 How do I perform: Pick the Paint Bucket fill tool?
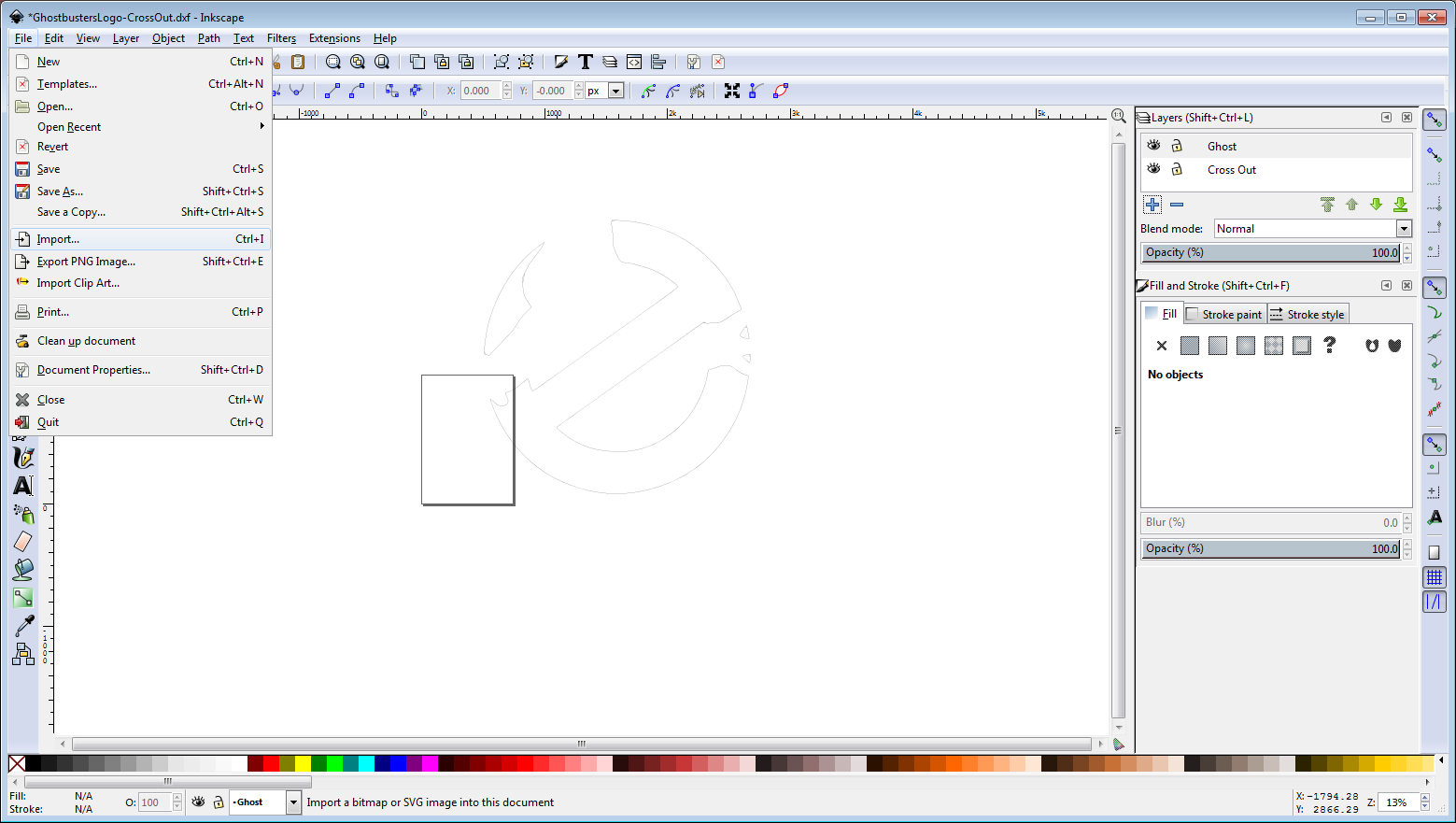pyautogui.click(x=22, y=569)
